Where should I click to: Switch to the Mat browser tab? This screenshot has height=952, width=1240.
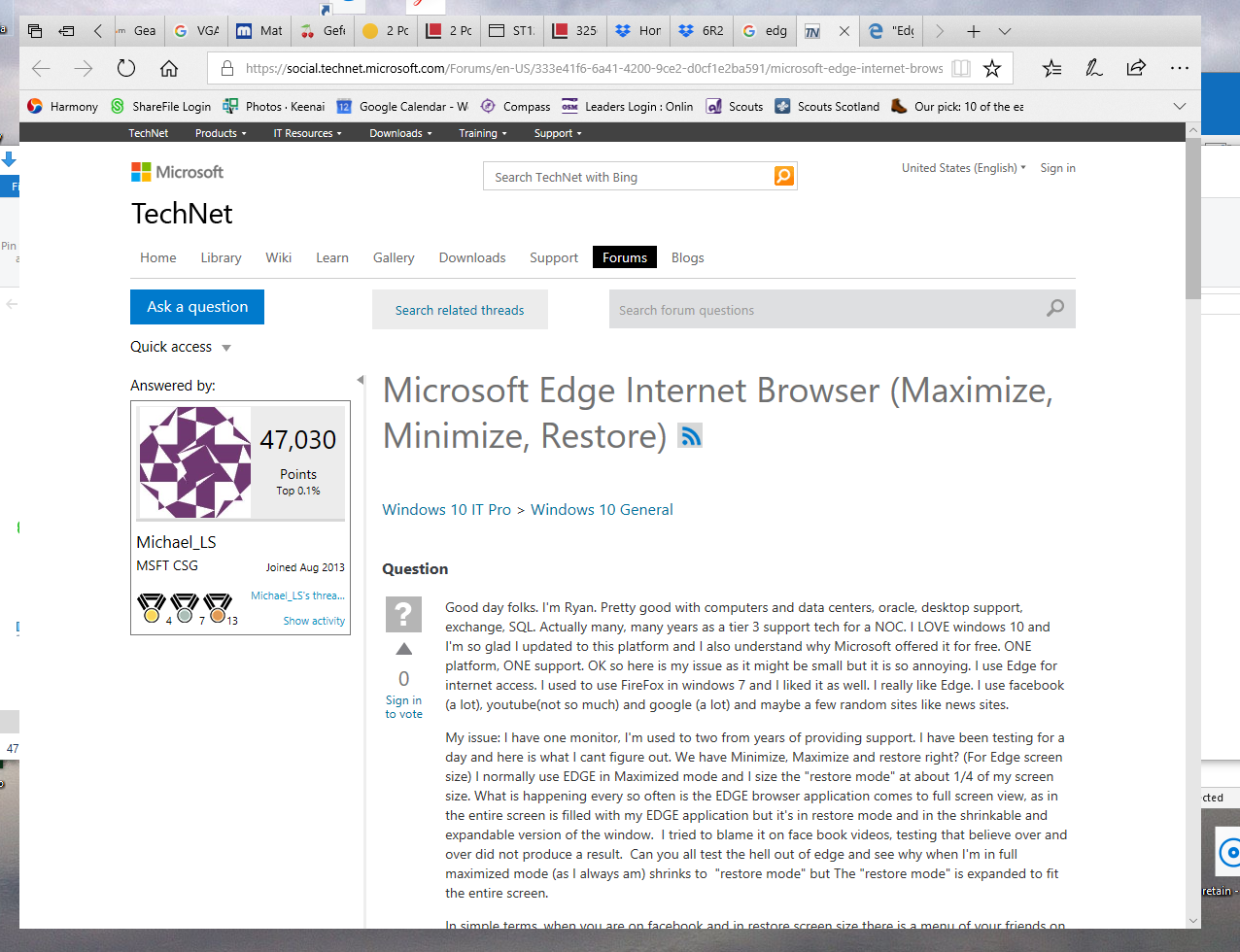pos(260,31)
